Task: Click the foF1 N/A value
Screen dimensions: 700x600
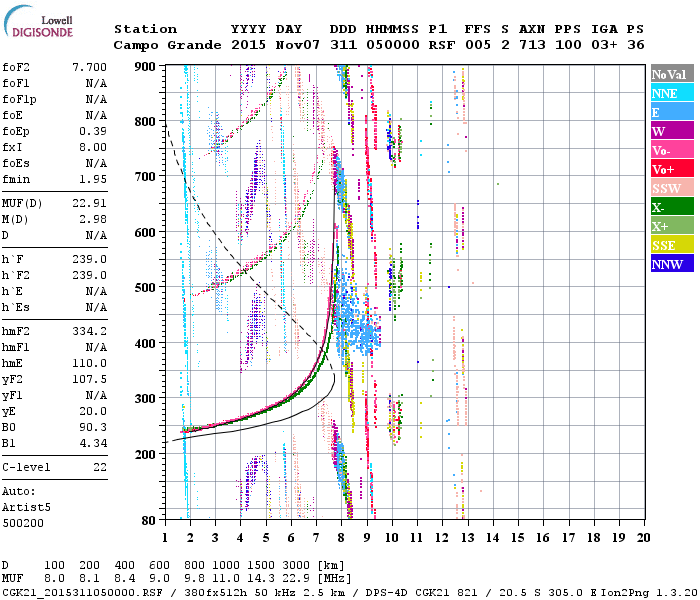Action: click(96, 83)
